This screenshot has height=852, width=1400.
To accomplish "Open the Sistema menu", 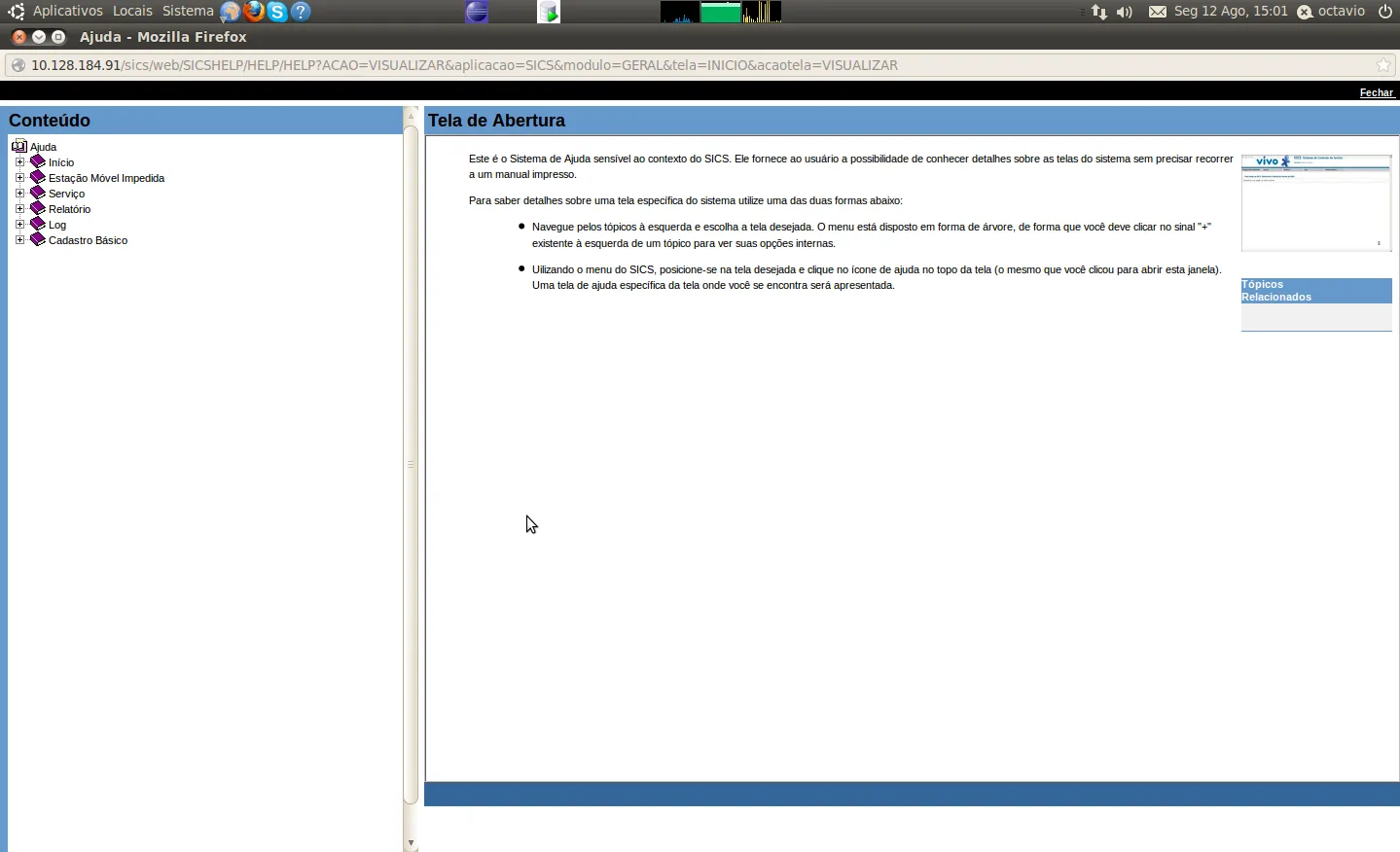I will coord(188,12).
